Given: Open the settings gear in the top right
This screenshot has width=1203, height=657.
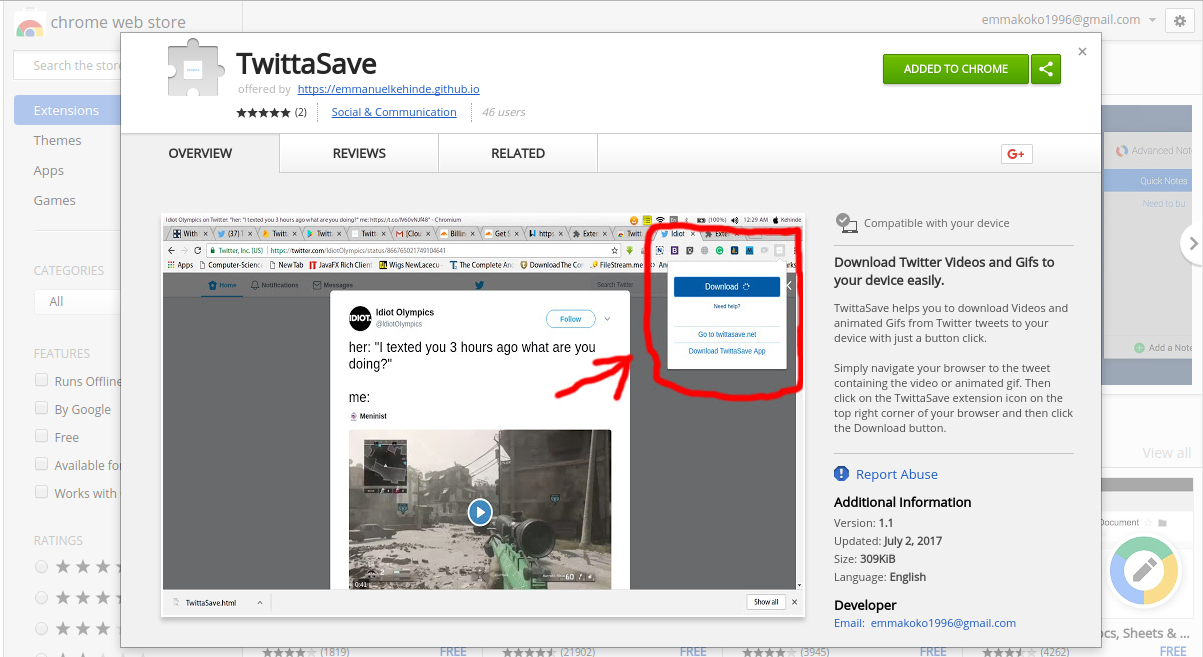Looking at the screenshot, I should pos(1183,20).
